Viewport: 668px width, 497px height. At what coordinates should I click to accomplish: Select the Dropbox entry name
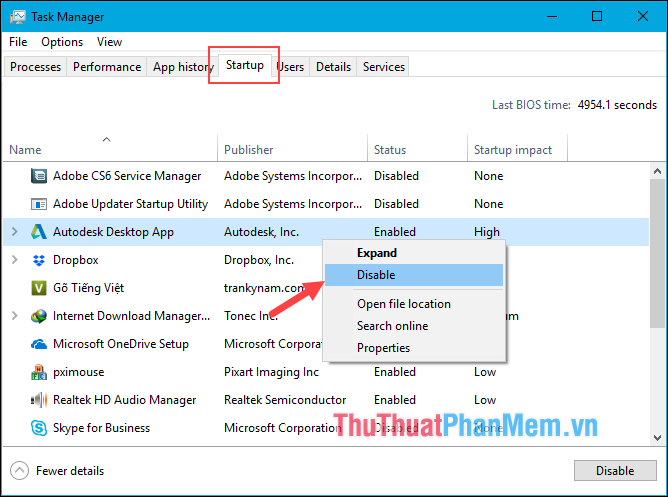click(x=75, y=260)
